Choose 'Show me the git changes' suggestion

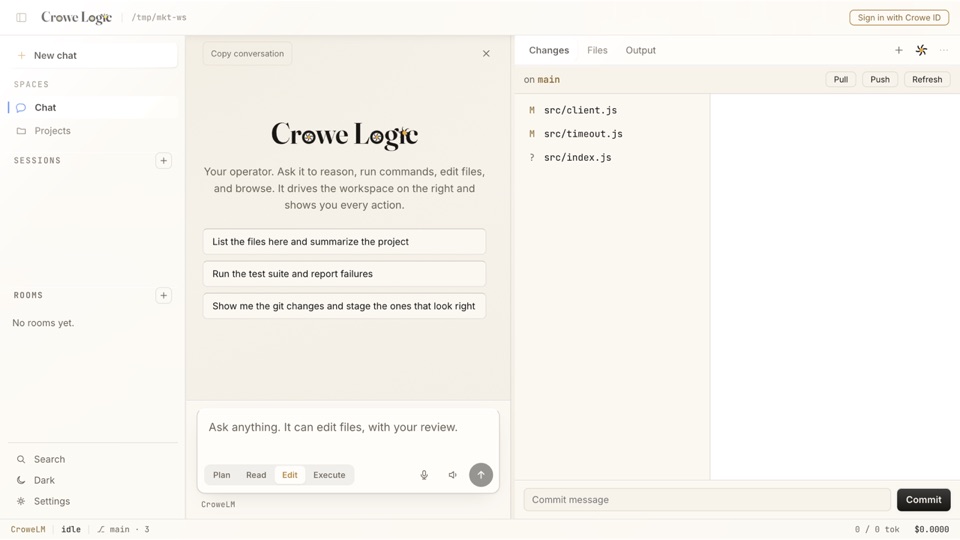click(344, 306)
